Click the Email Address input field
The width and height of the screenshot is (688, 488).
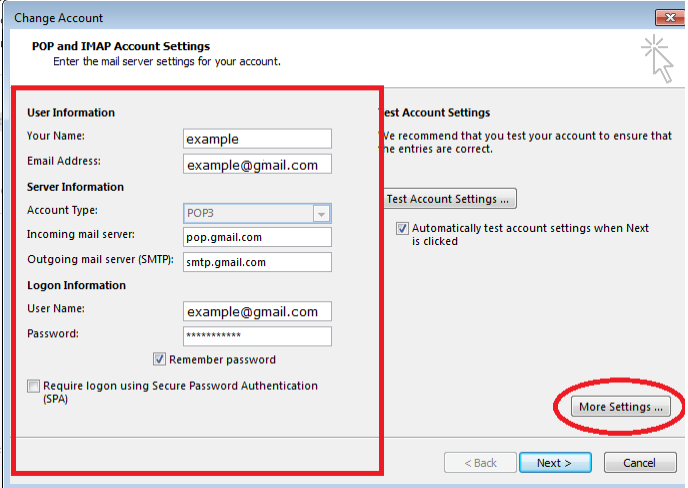click(x=257, y=164)
